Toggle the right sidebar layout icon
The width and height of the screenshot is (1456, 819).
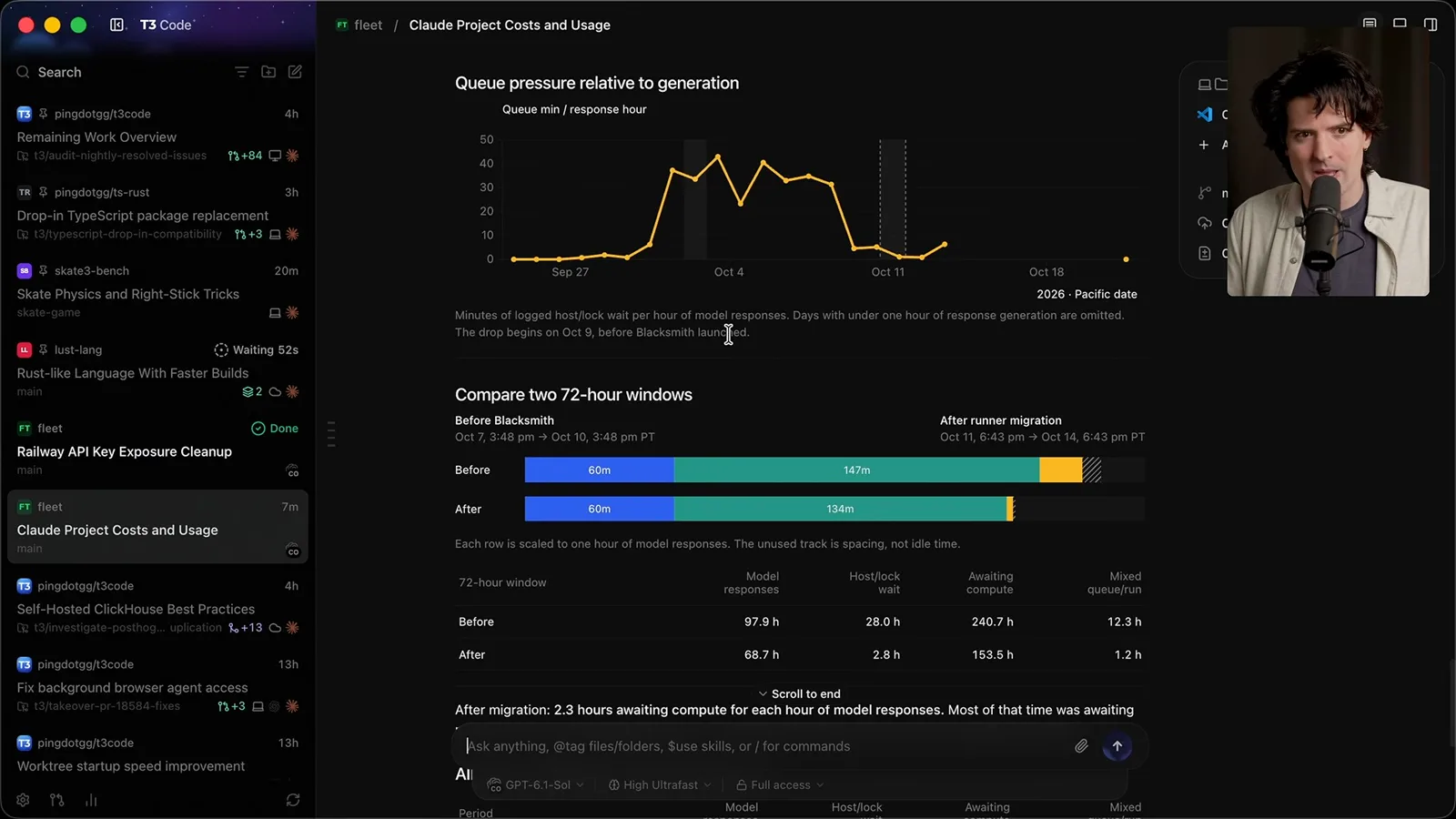click(1431, 25)
